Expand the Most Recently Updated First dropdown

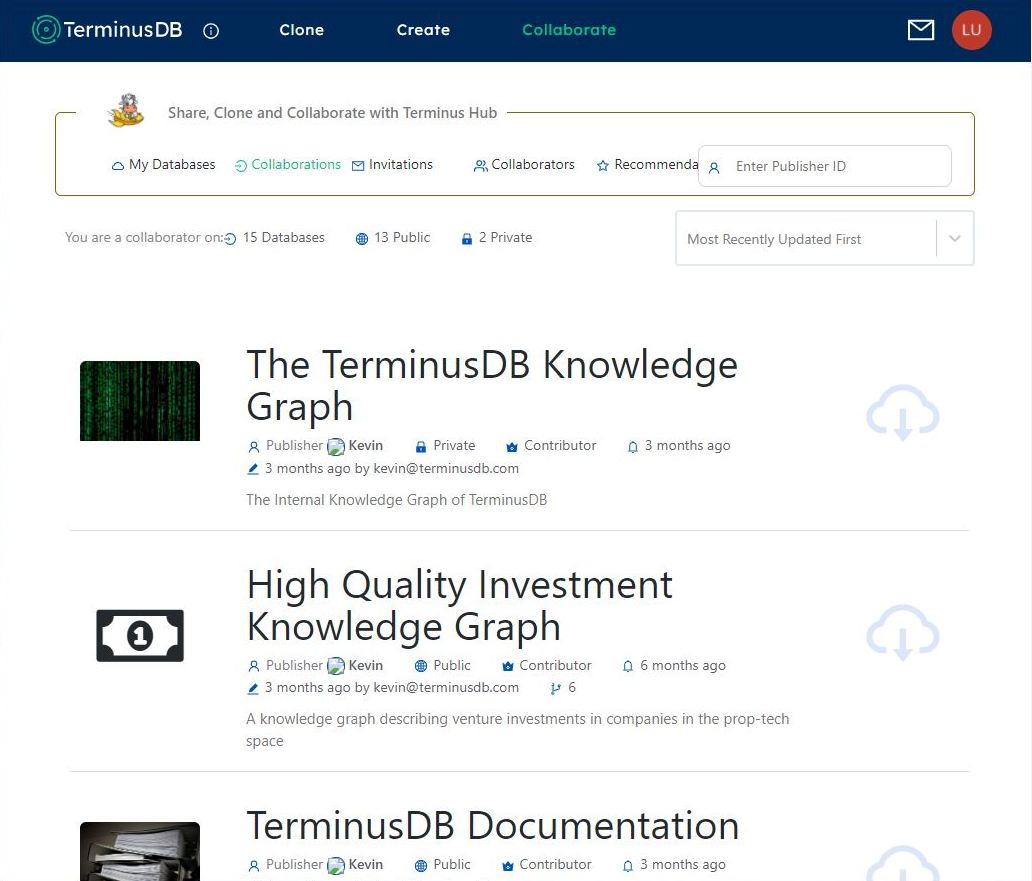click(x=805, y=239)
